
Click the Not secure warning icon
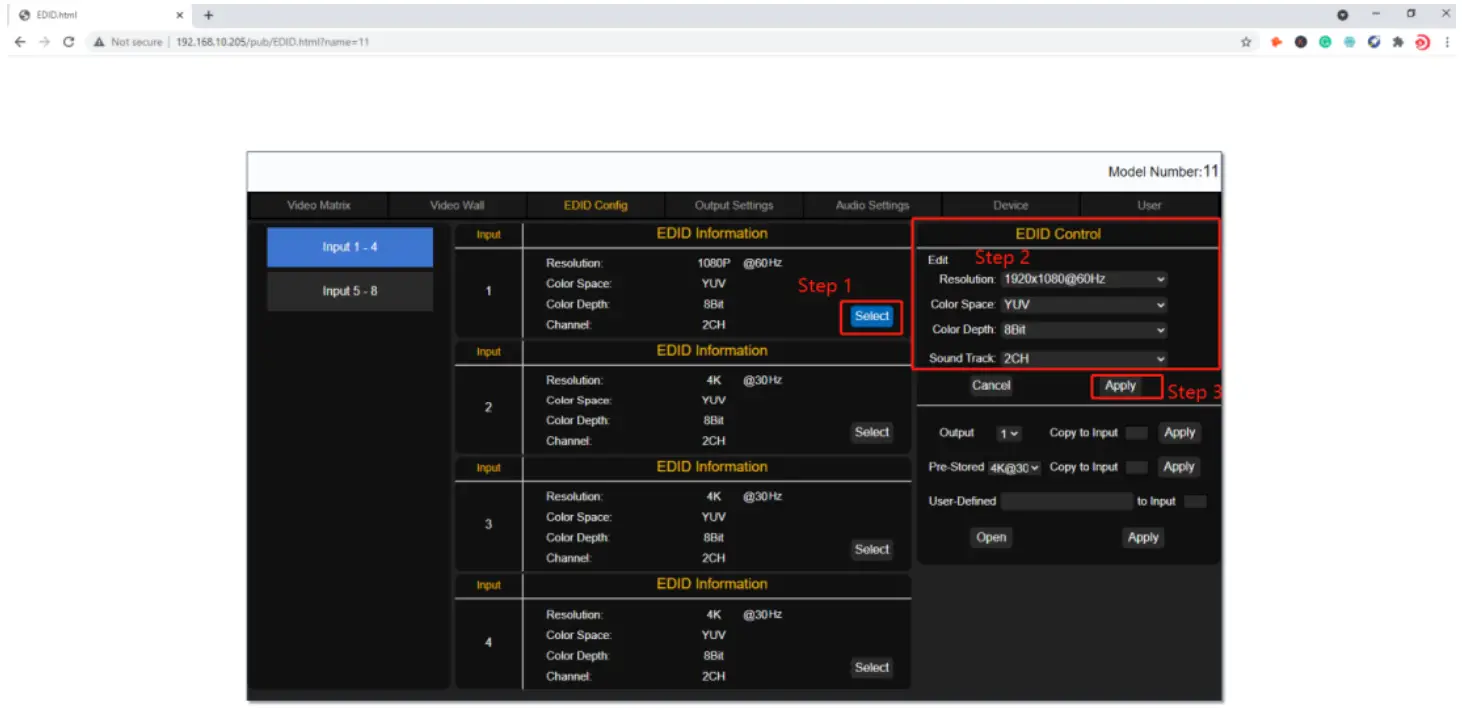click(x=99, y=42)
